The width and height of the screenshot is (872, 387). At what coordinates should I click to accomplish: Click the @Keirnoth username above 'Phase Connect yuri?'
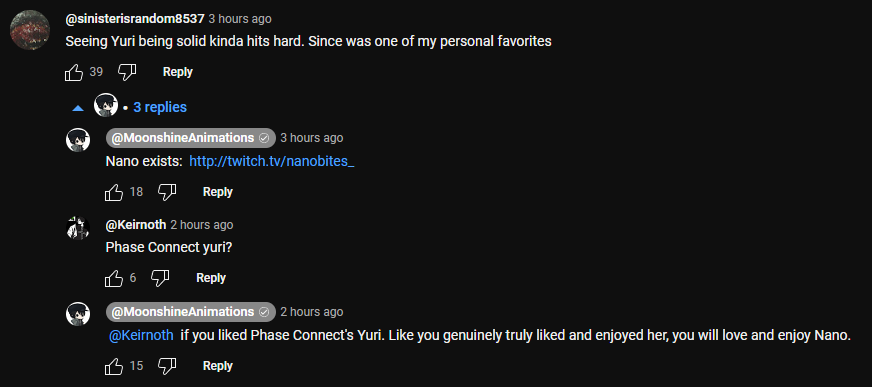click(136, 225)
